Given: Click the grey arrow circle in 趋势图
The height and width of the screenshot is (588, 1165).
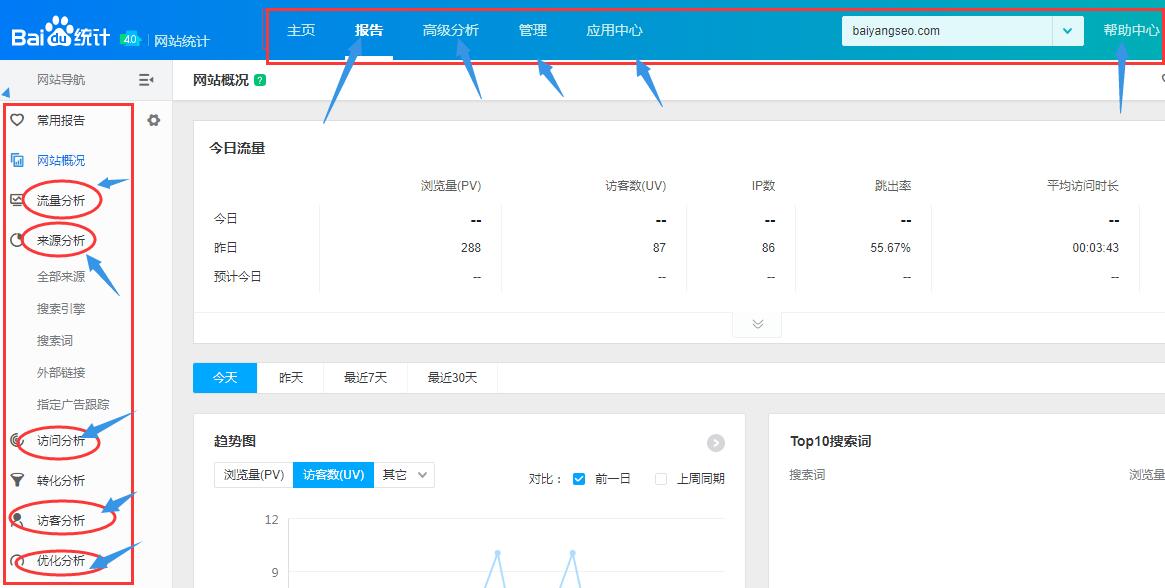Looking at the screenshot, I should click(715, 443).
